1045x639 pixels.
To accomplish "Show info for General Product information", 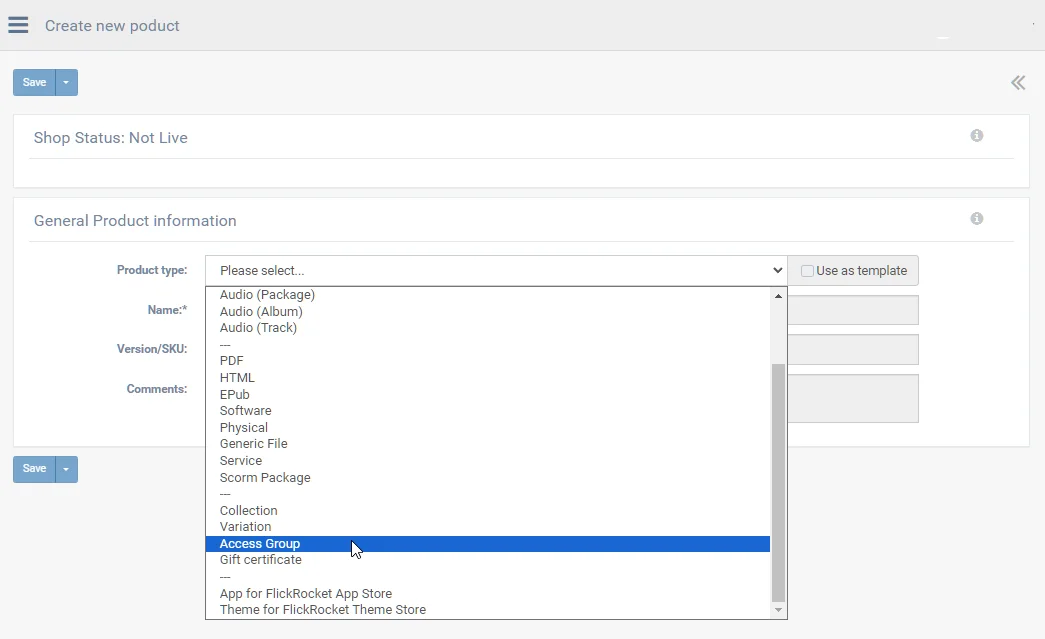I will (976, 219).
